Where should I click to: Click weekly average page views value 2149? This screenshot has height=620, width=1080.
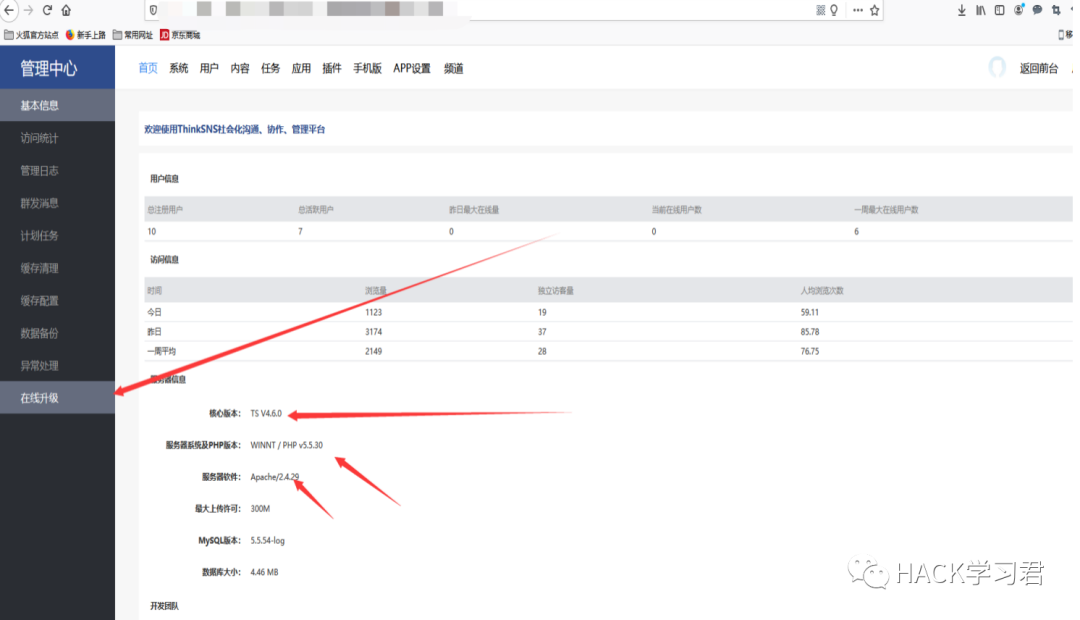pos(373,351)
